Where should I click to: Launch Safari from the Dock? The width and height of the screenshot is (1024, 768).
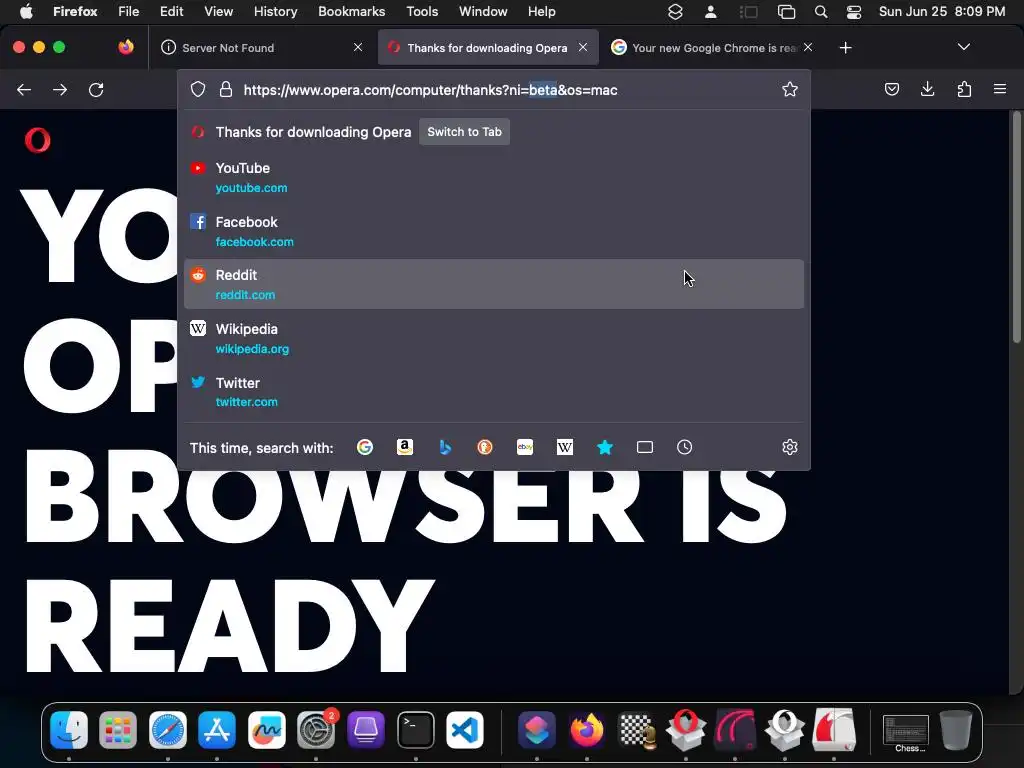coord(168,729)
